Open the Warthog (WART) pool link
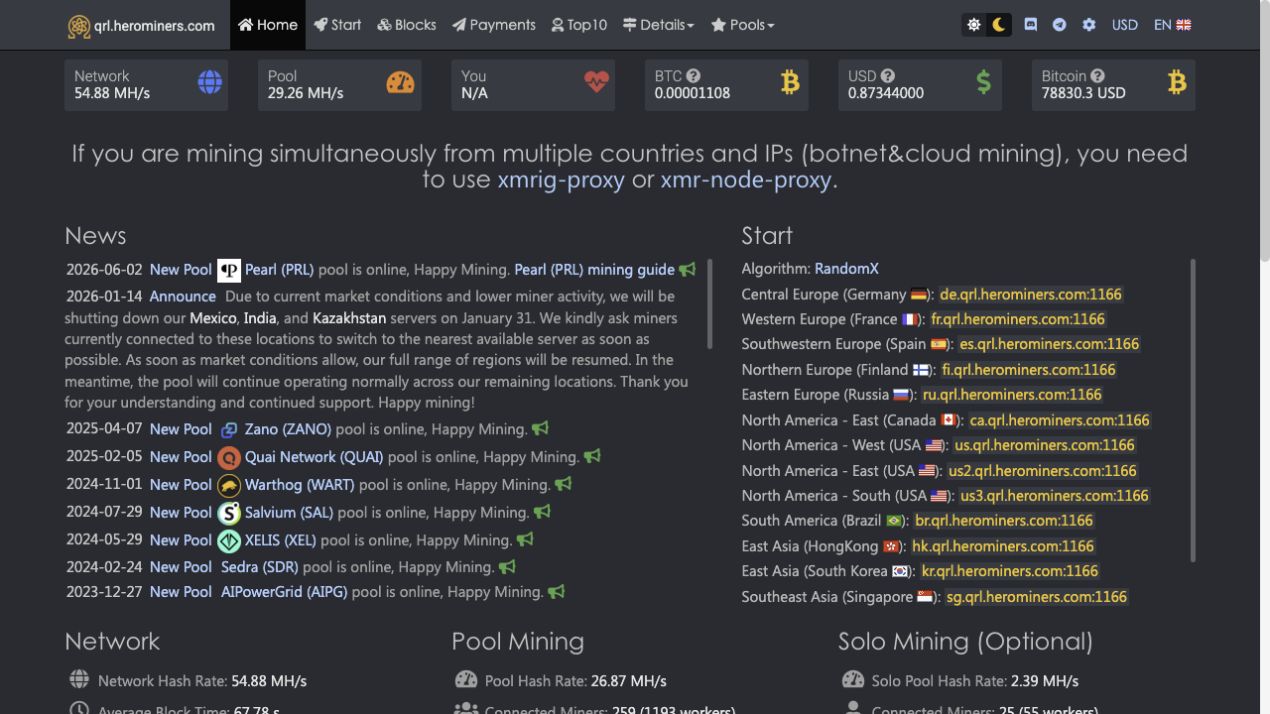 click(x=300, y=485)
